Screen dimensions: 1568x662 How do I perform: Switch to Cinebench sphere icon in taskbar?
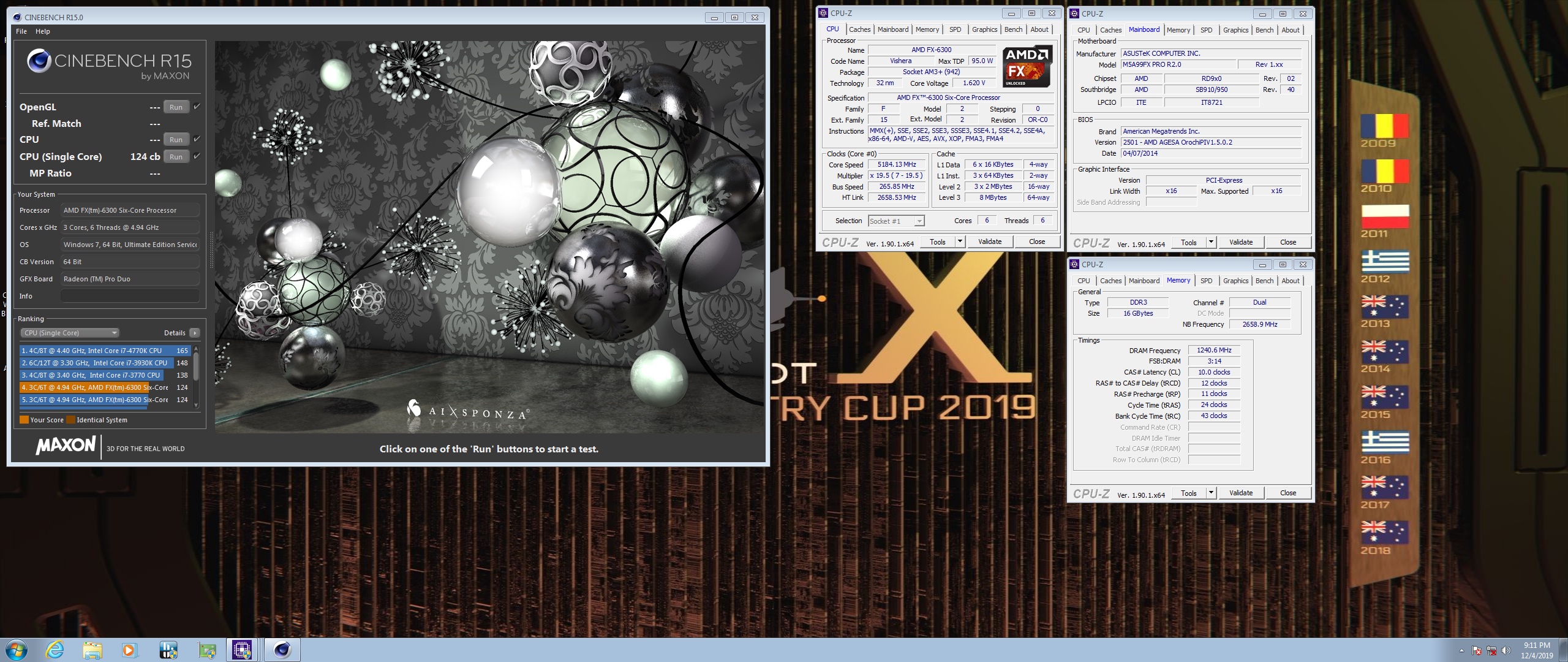click(x=282, y=650)
